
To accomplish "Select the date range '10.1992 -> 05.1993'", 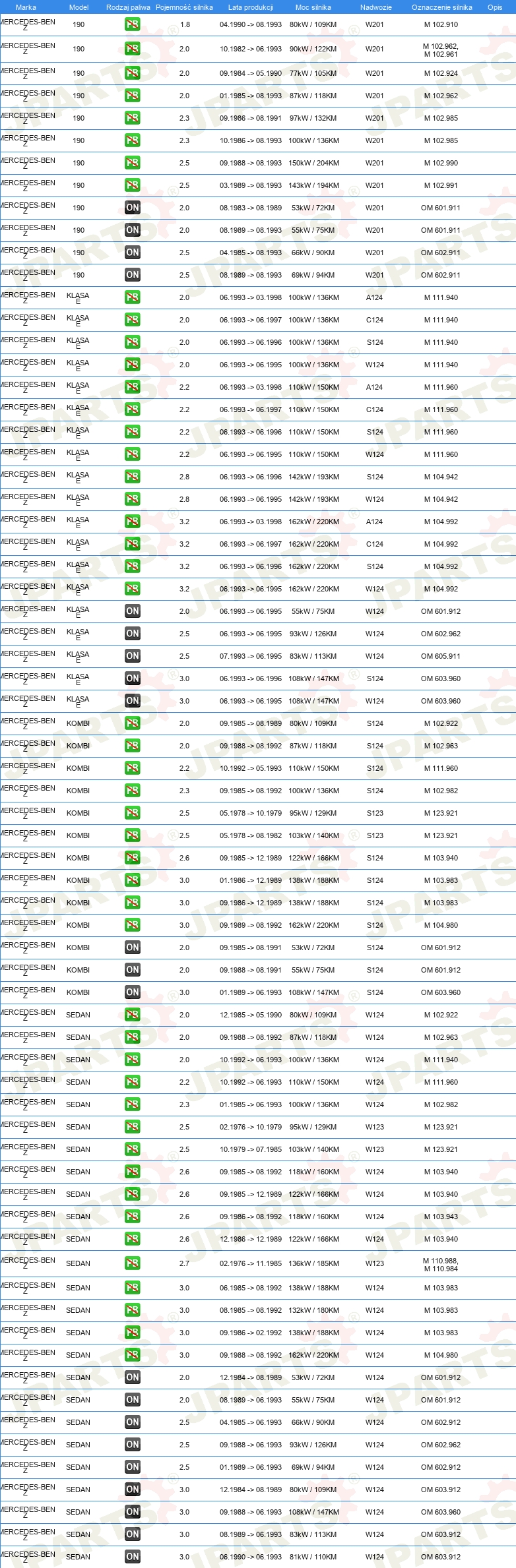I will tap(251, 768).
